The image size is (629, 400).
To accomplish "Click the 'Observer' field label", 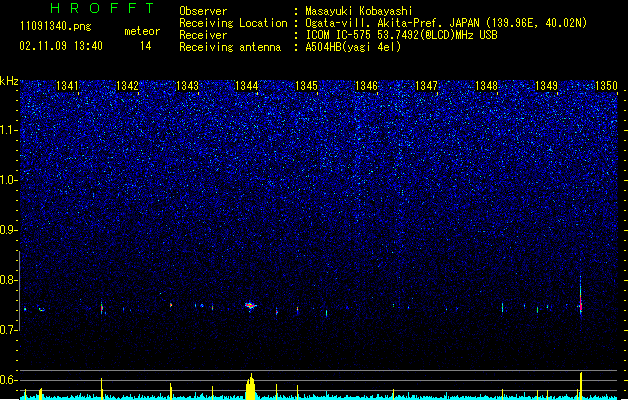I will click(203, 11).
